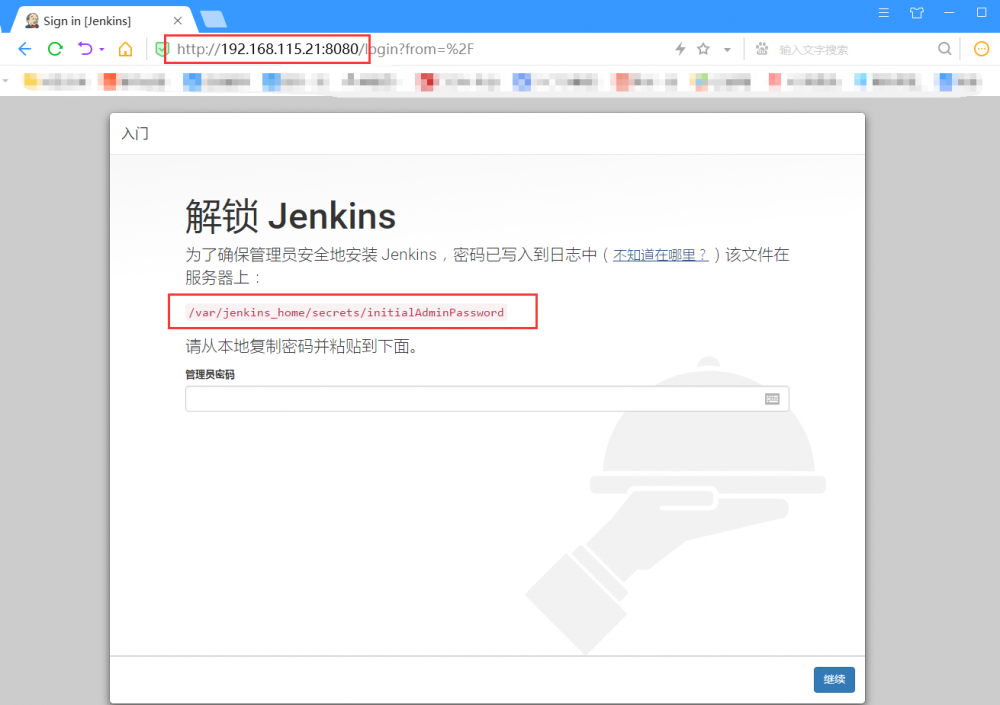Open the orange smiley options icon
Screen dimensions: 1000x705
pyautogui.click(x=981, y=48)
